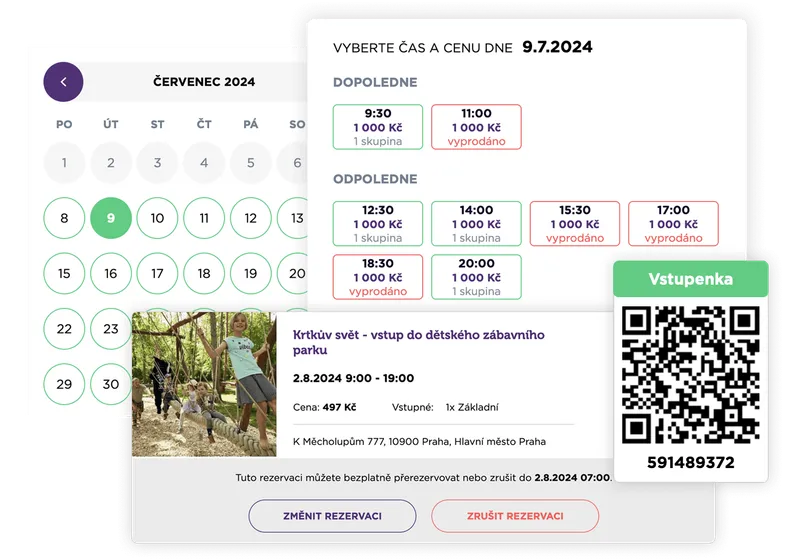Select day 12 in the calendar
Screen dimensions: 800x560
coord(251,218)
